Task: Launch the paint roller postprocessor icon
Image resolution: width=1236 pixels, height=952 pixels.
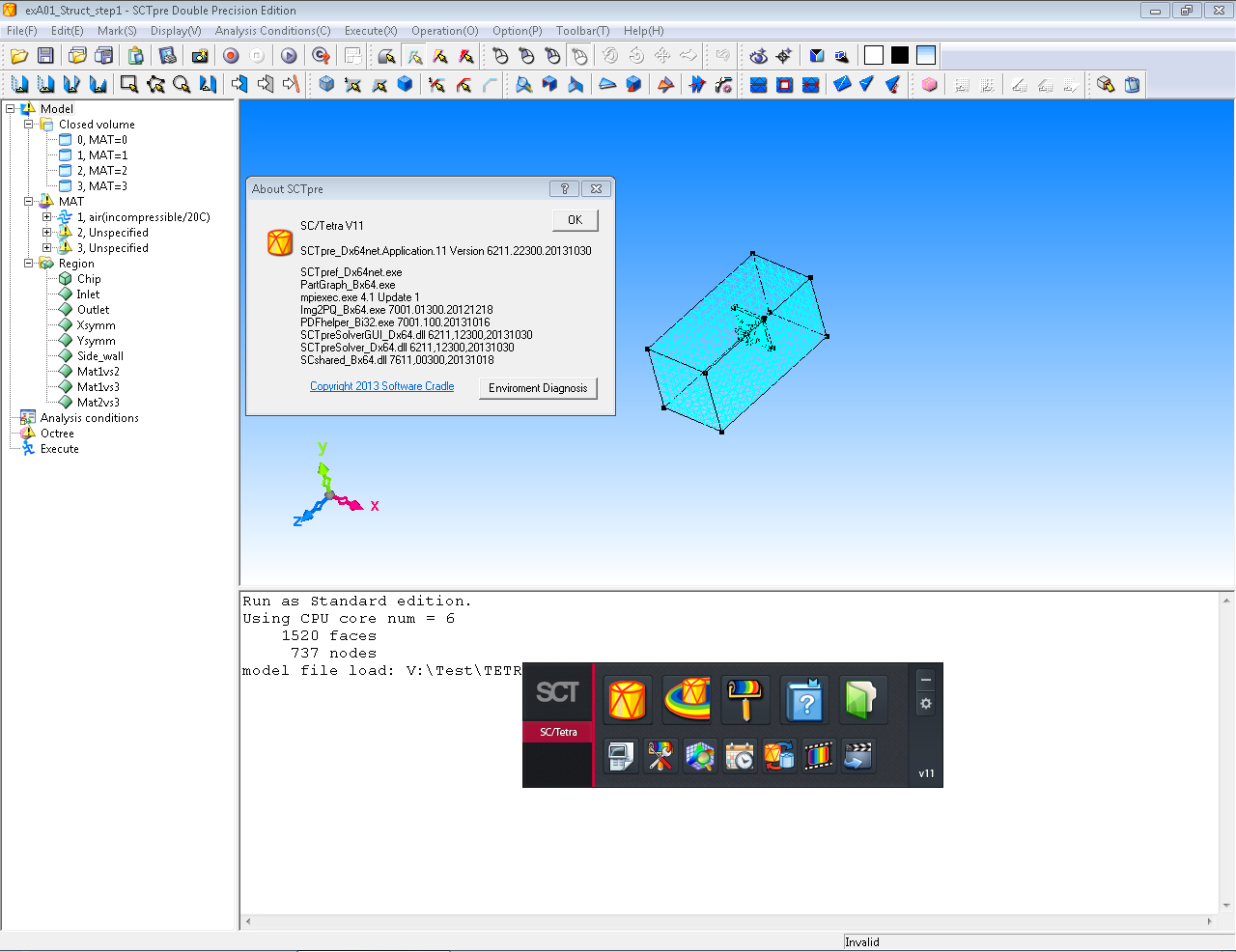Action: (x=745, y=699)
